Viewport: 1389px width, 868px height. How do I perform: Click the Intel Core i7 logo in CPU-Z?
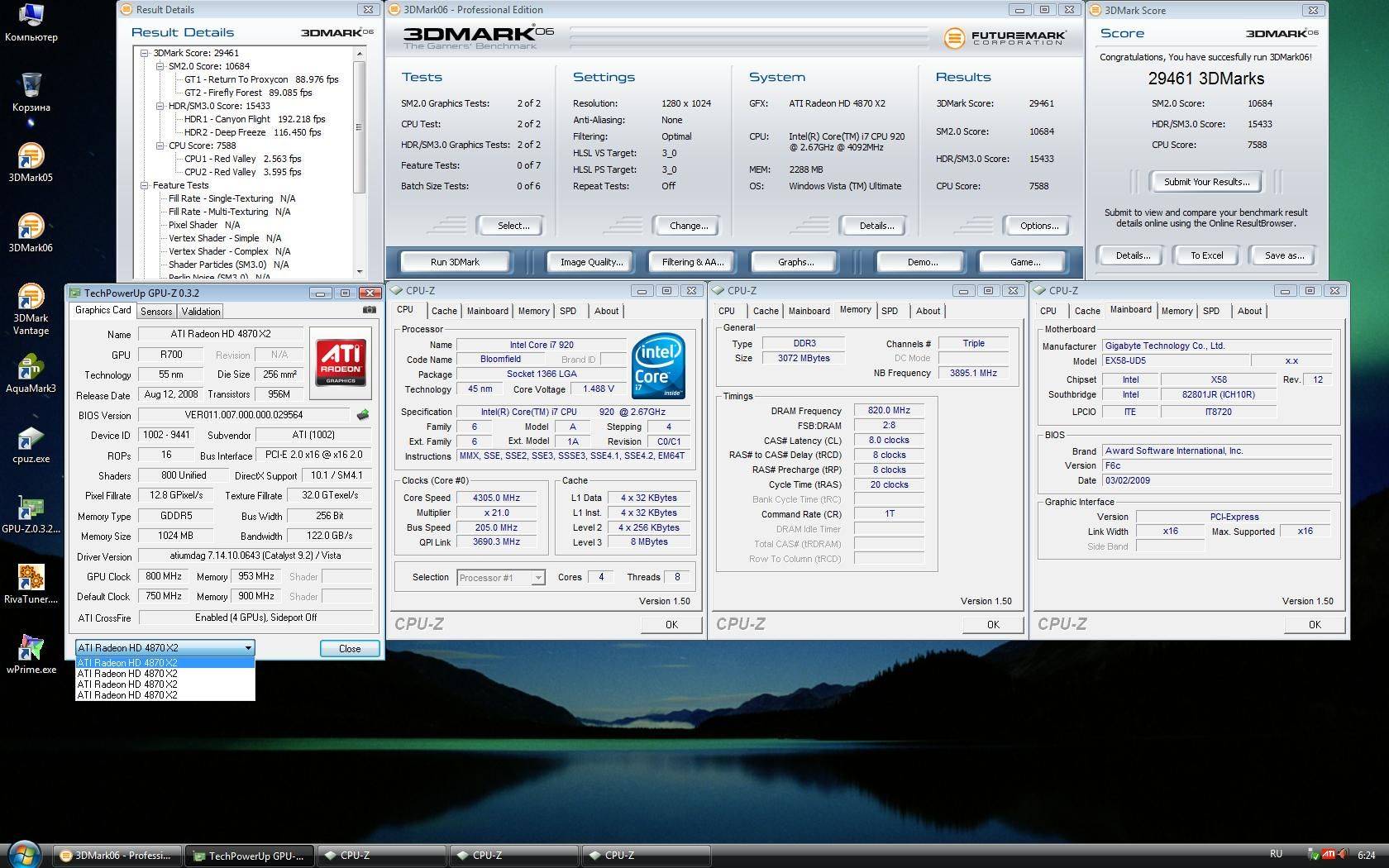coord(659,365)
